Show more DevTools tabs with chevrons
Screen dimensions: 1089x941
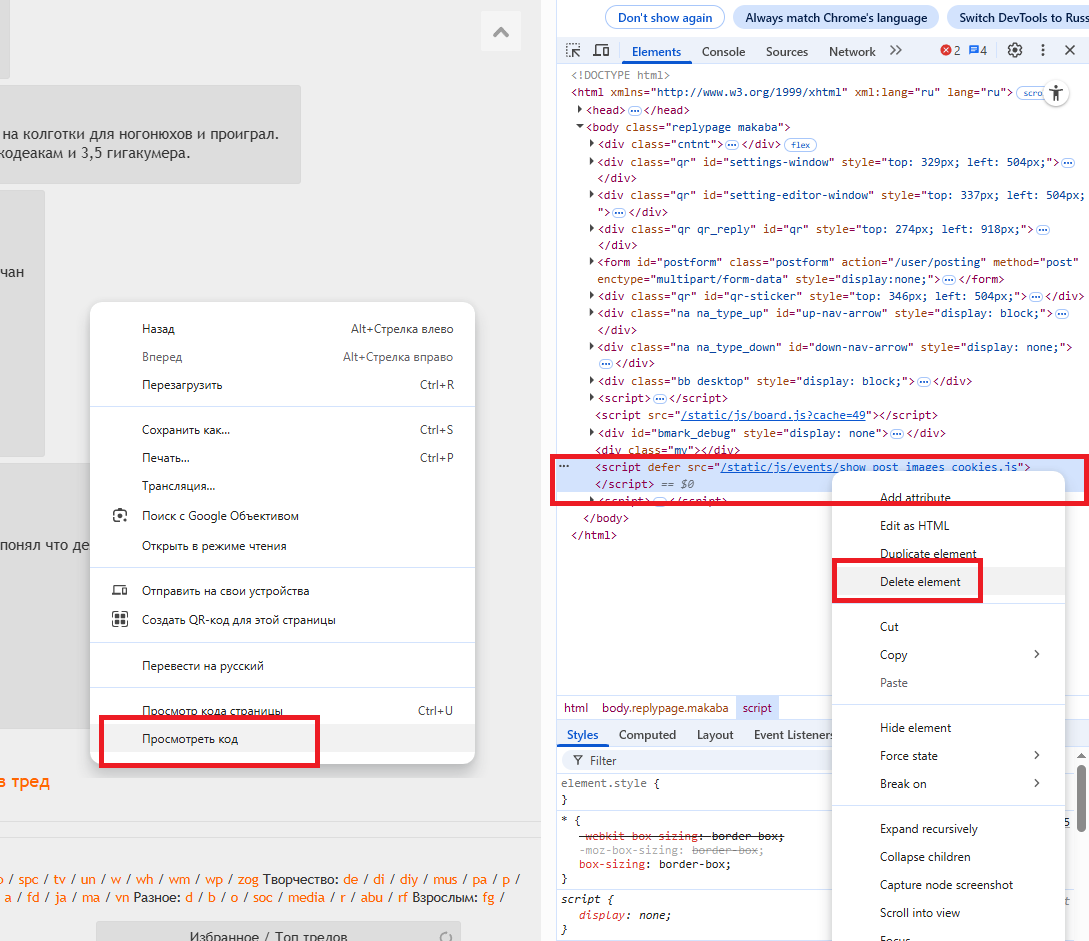[x=895, y=51]
